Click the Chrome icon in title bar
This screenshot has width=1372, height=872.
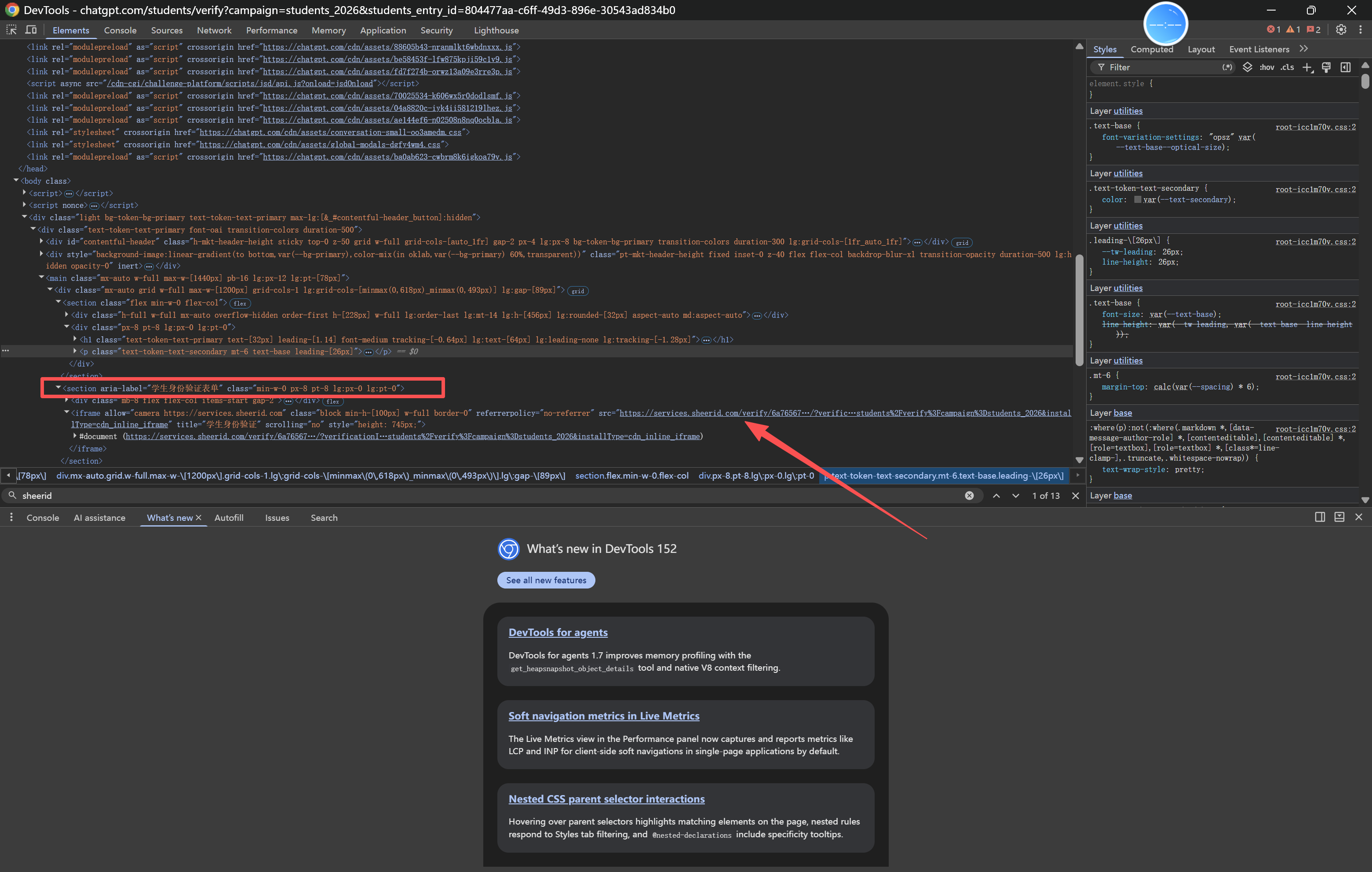click(12, 10)
